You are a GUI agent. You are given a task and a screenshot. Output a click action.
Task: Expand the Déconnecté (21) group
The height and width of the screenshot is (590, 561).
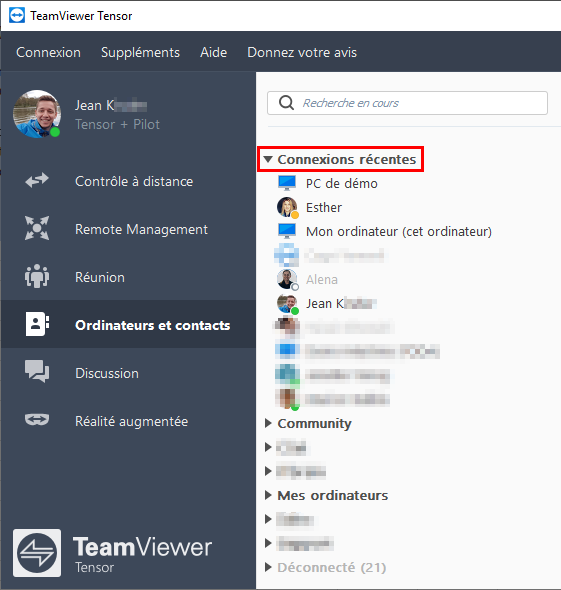pyautogui.click(x=268, y=567)
